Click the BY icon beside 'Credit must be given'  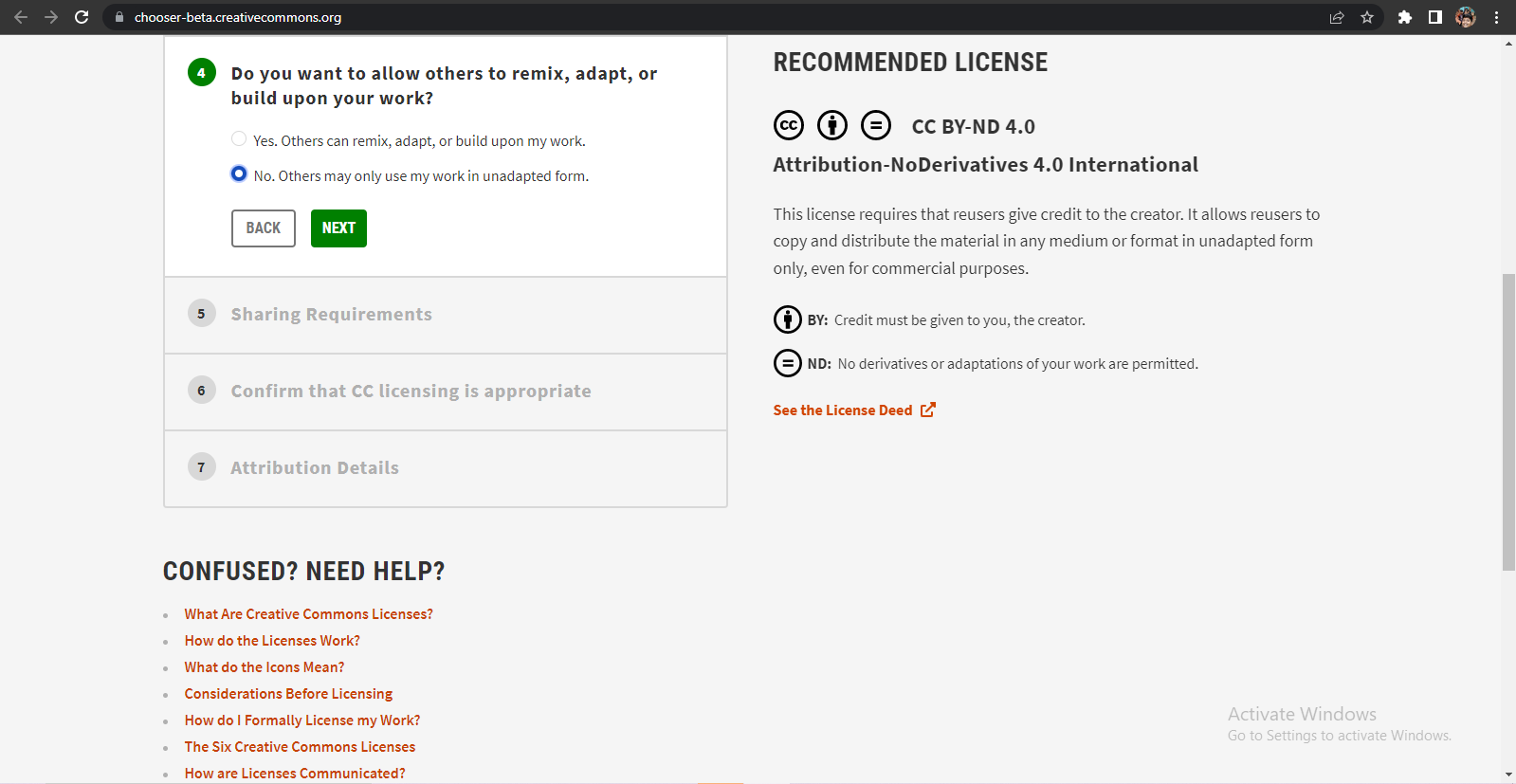coord(788,319)
